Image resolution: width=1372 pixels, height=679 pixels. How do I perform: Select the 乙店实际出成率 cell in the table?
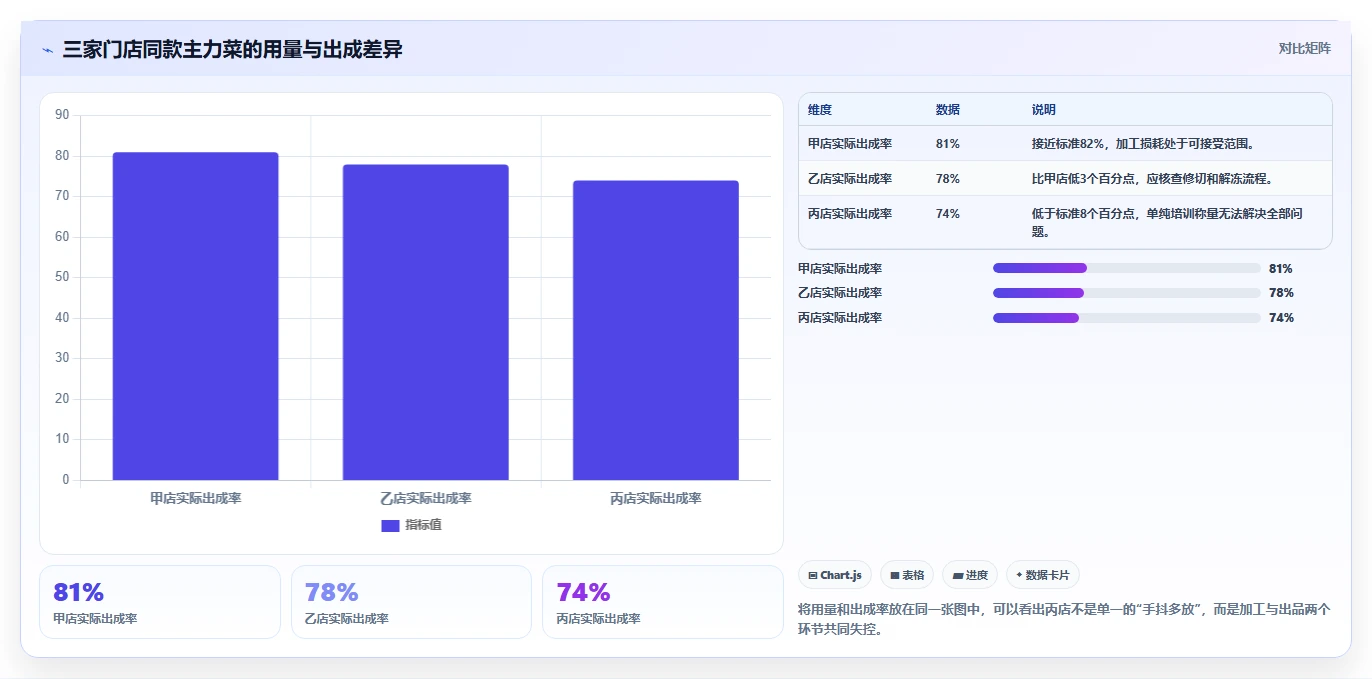850,179
